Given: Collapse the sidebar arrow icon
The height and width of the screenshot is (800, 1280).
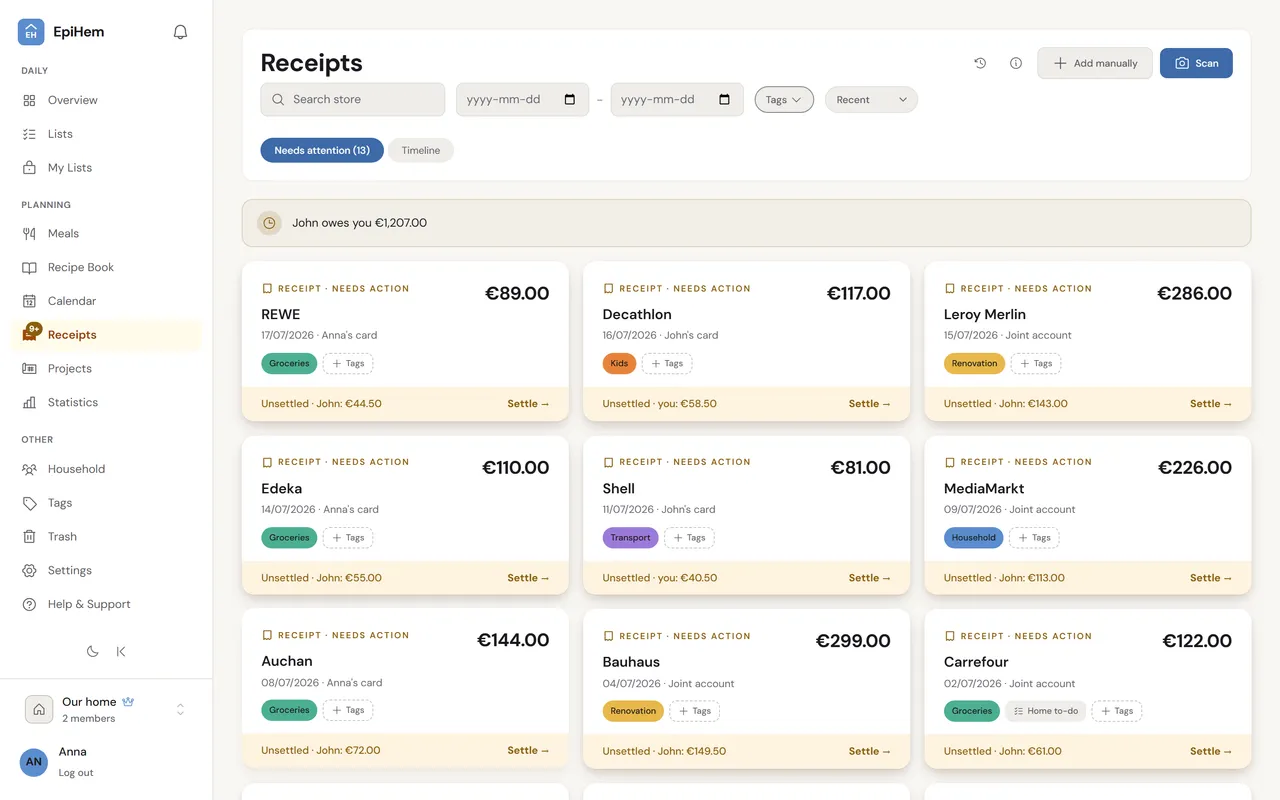Looking at the screenshot, I should [x=121, y=651].
